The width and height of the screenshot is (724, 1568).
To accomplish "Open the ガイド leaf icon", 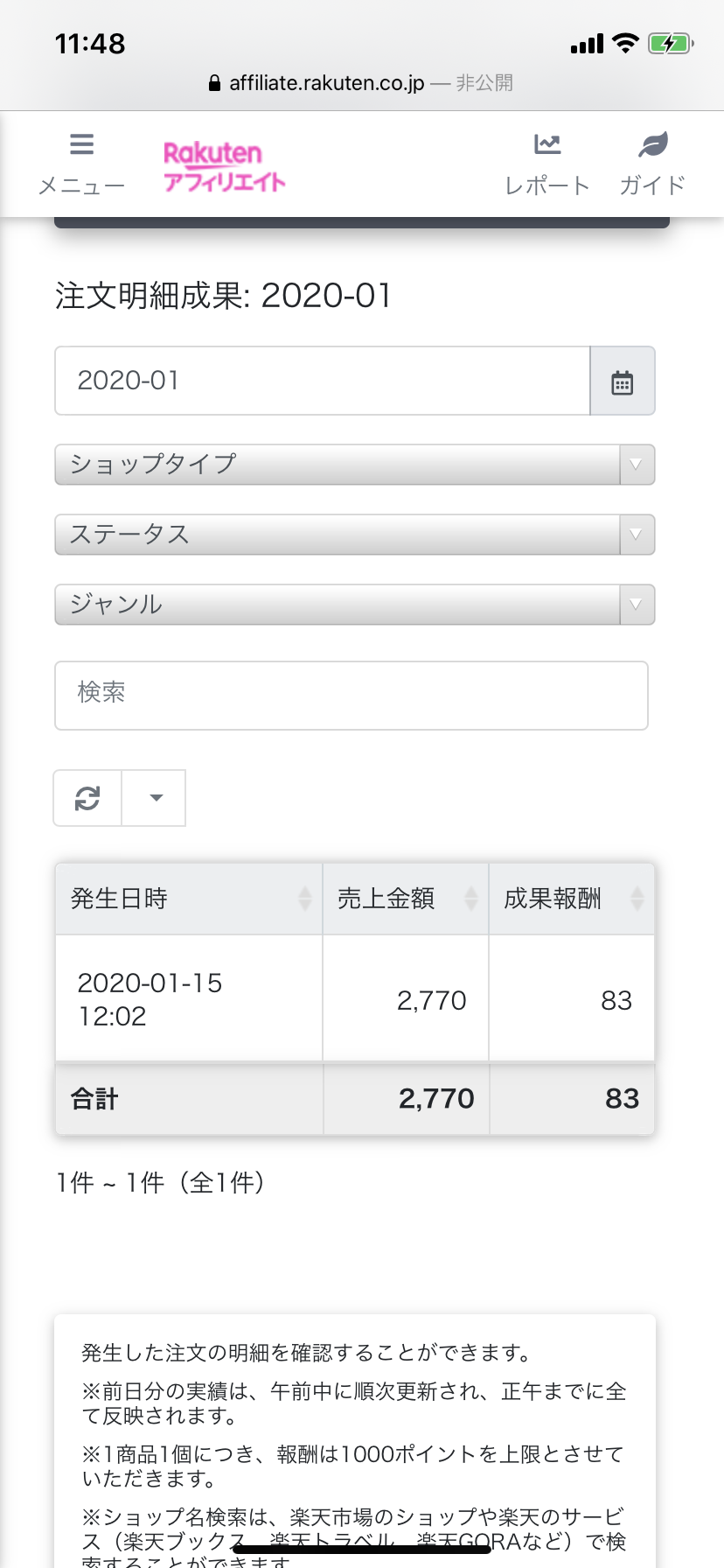I will (652, 144).
